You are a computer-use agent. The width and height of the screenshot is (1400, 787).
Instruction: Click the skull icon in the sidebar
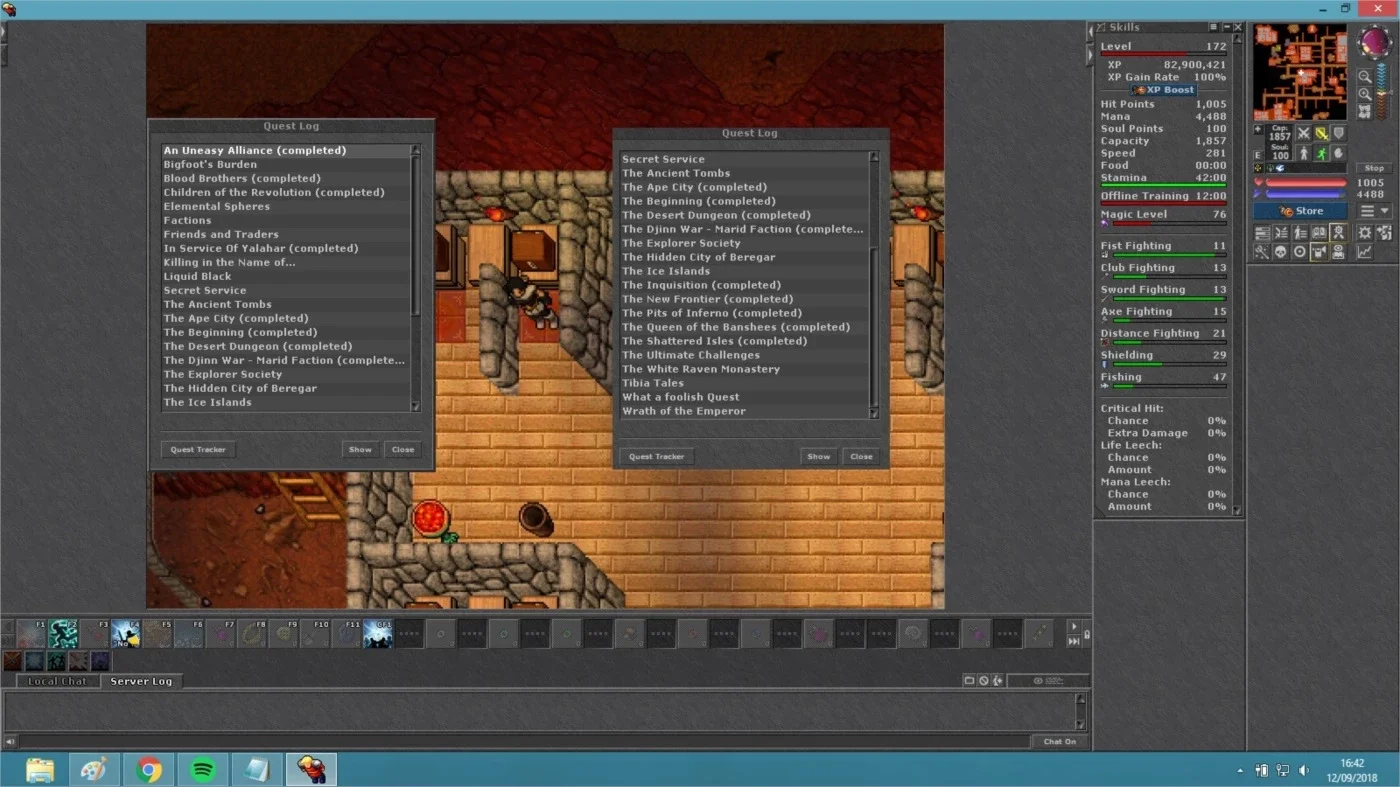(x=1281, y=252)
